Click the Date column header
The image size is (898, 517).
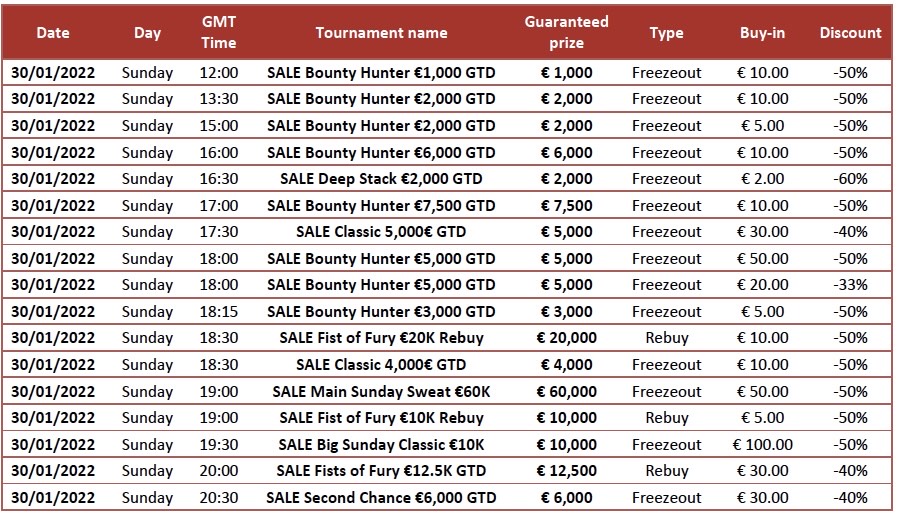[53, 32]
